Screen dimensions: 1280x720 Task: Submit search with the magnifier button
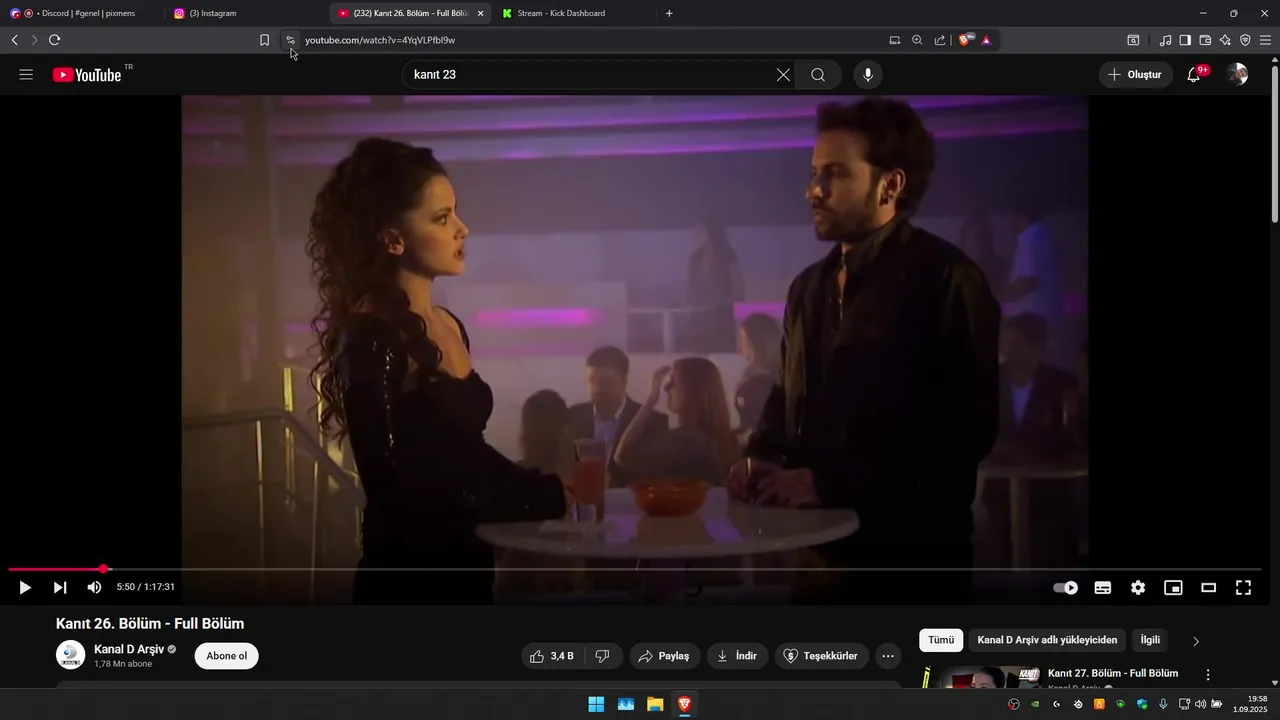tap(818, 75)
